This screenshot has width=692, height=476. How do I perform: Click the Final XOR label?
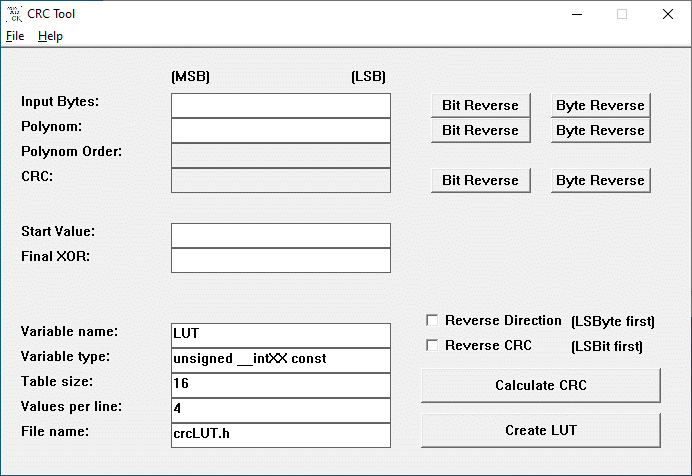click(x=56, y=256)
